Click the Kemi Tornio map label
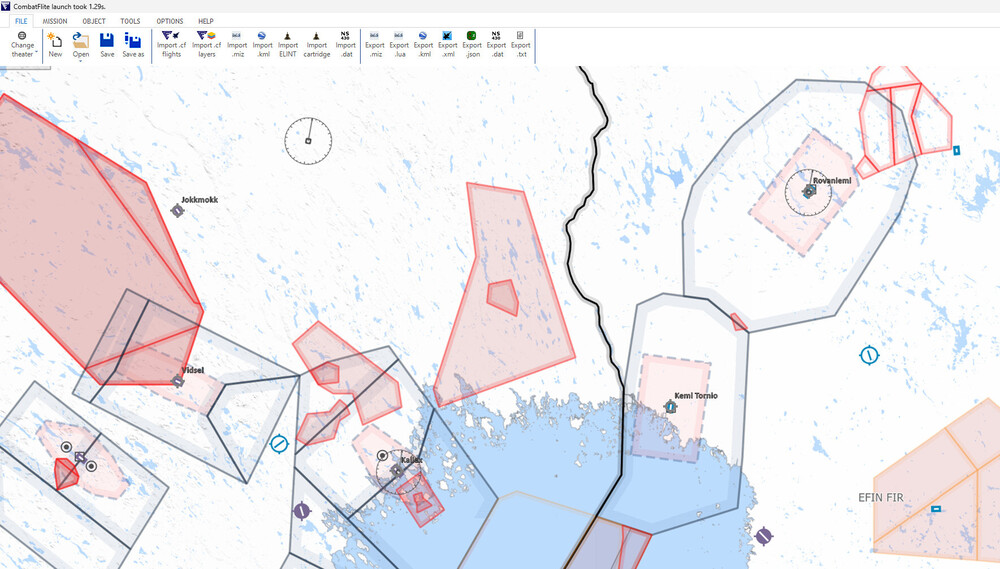1000x569 pixels. [696, 395]
